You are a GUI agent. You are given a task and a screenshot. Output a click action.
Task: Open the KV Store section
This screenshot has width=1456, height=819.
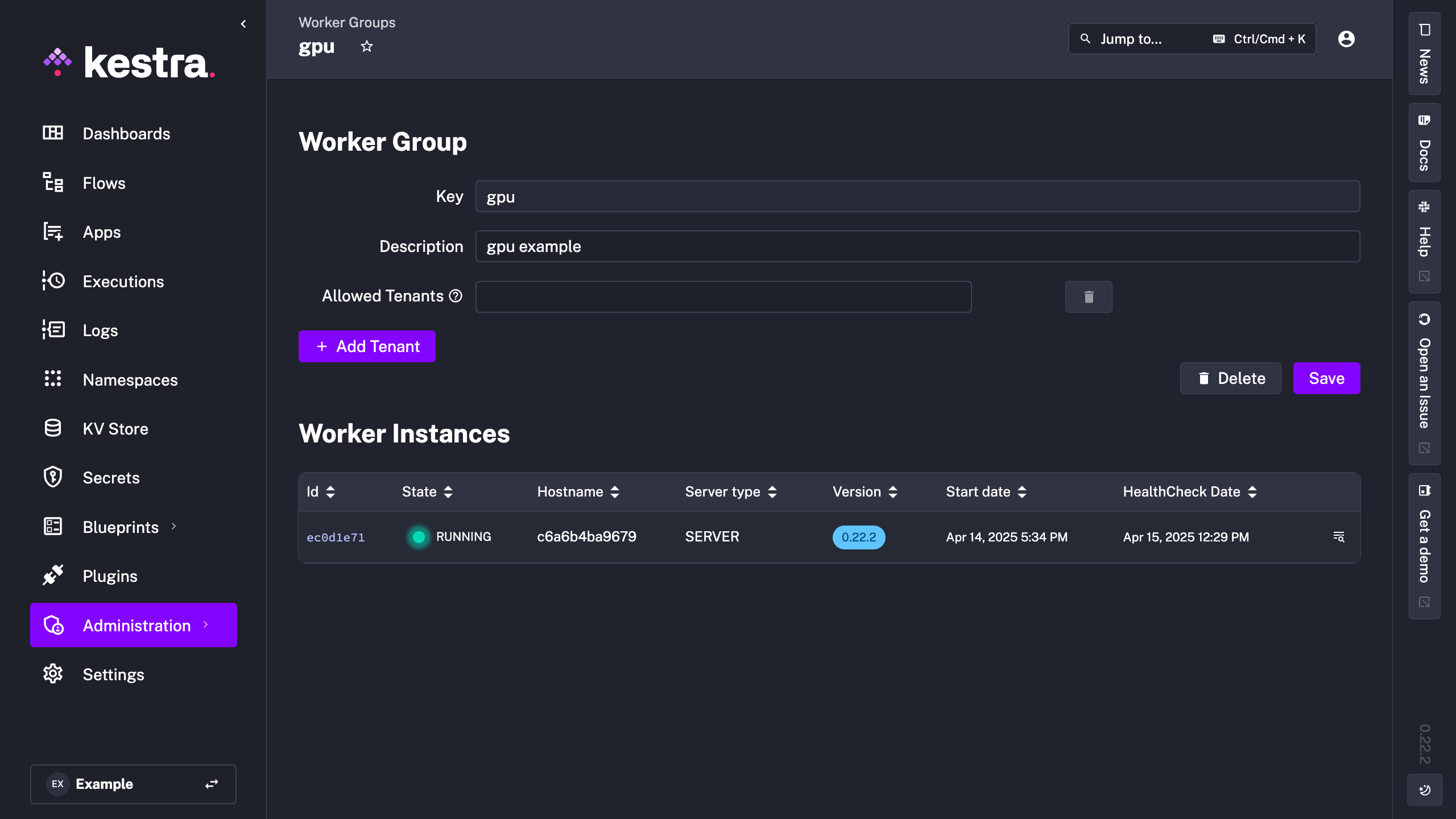coord(115,428)
